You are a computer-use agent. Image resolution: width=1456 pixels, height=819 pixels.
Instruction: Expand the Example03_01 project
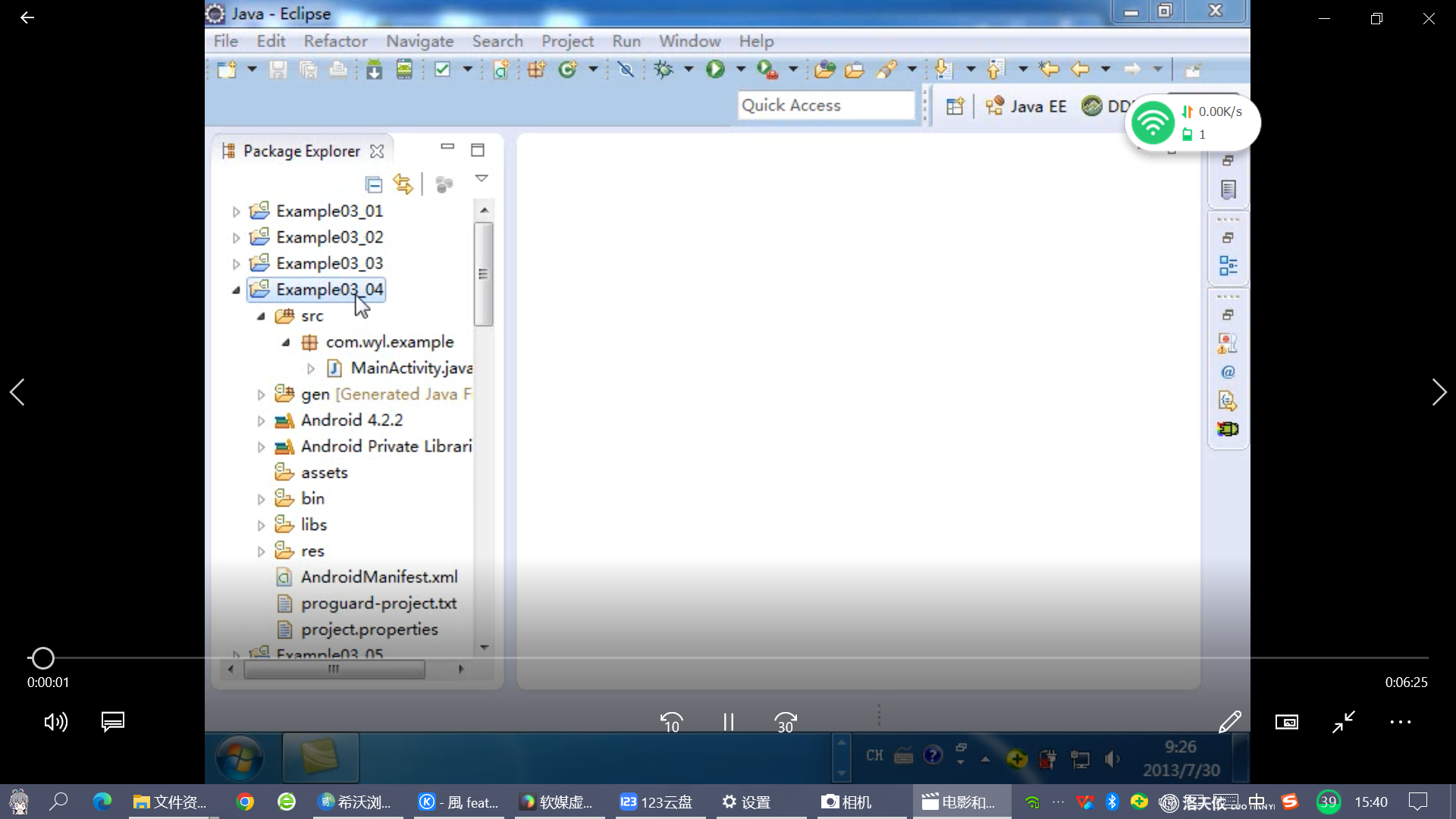click(x=236, y=212)
